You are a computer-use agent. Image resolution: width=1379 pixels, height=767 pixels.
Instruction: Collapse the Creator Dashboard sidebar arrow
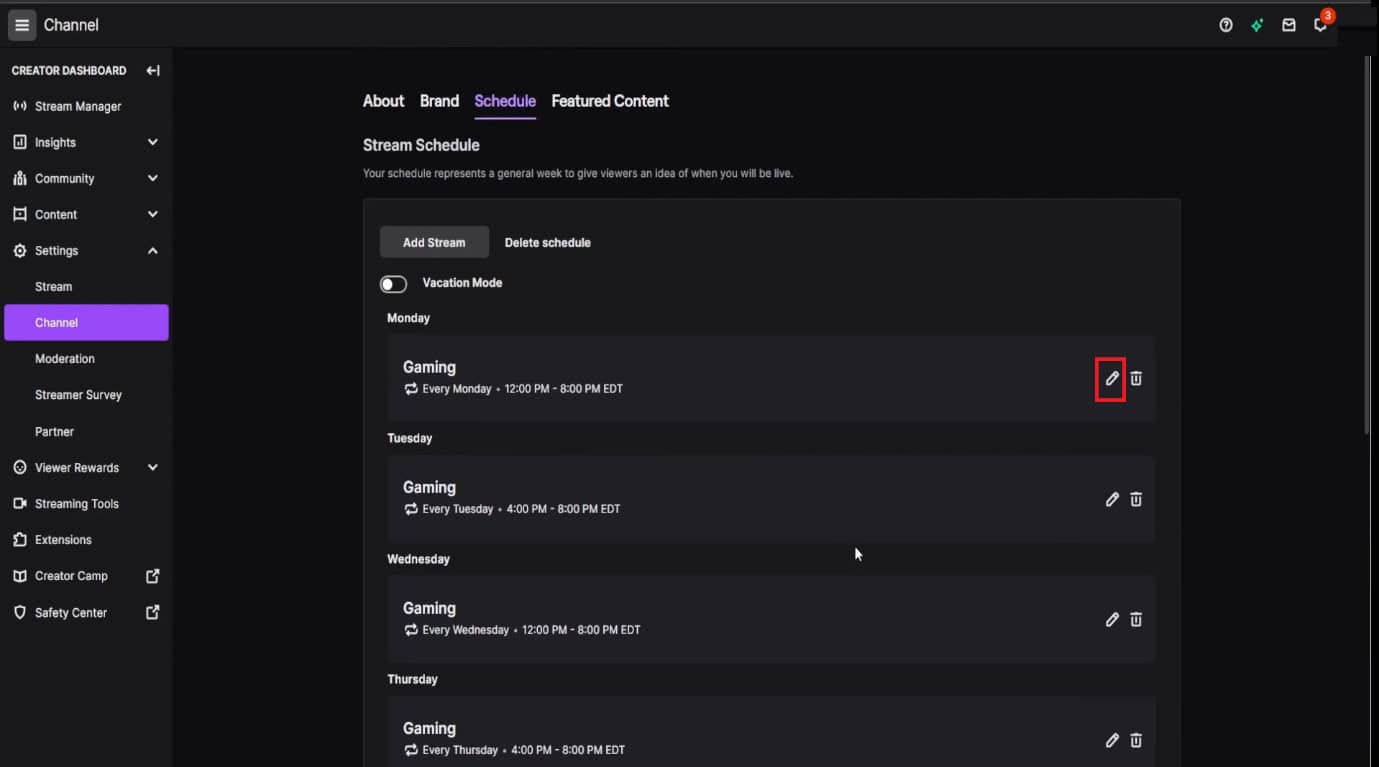coord(153,70)
